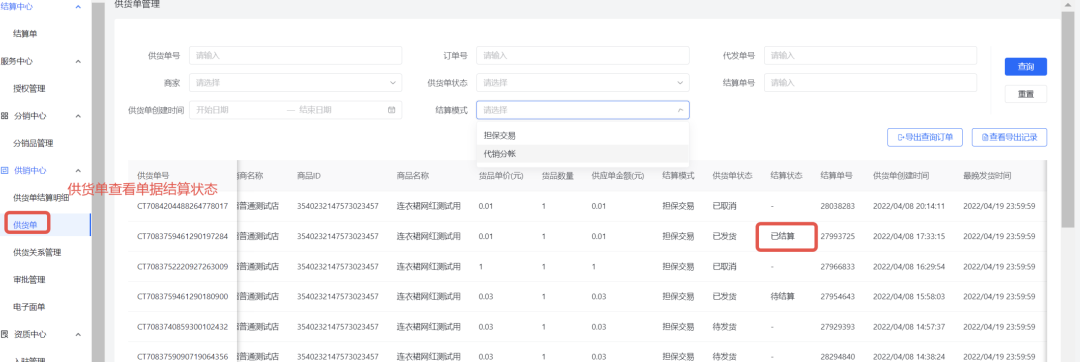Select 供货单 in the sidebar
Screen dimensions: 1080x362
25,224
